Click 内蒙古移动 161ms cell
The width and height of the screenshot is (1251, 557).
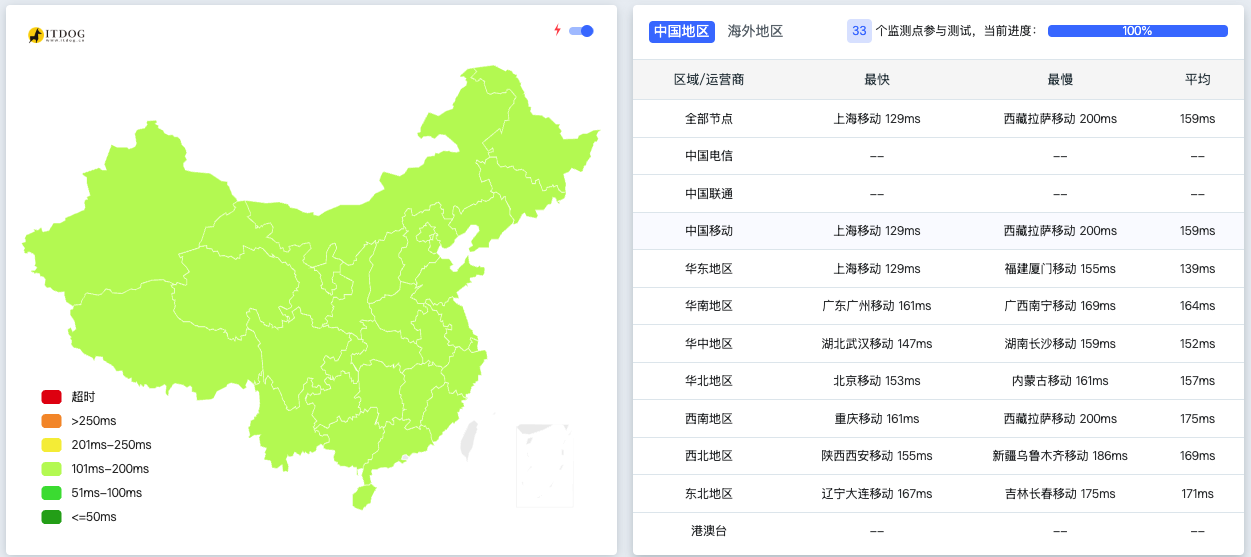(x=1060, y=381)
